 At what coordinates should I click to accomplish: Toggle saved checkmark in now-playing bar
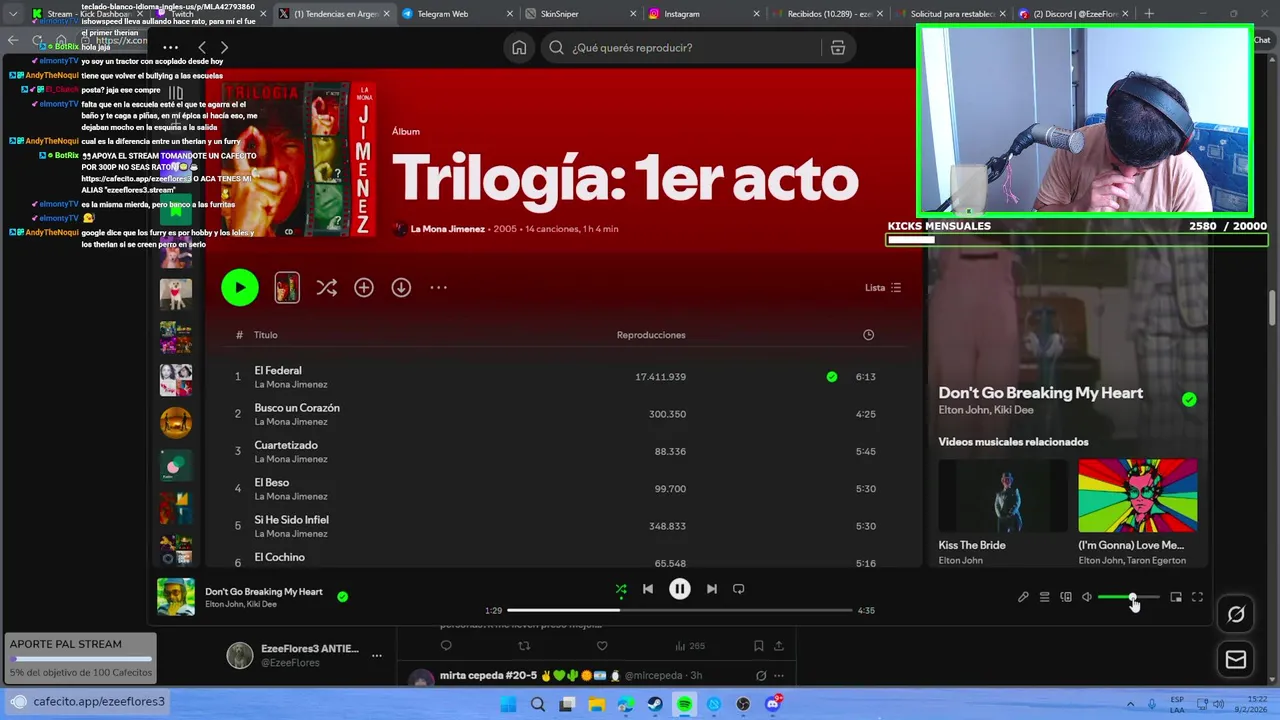click(343, 596)
